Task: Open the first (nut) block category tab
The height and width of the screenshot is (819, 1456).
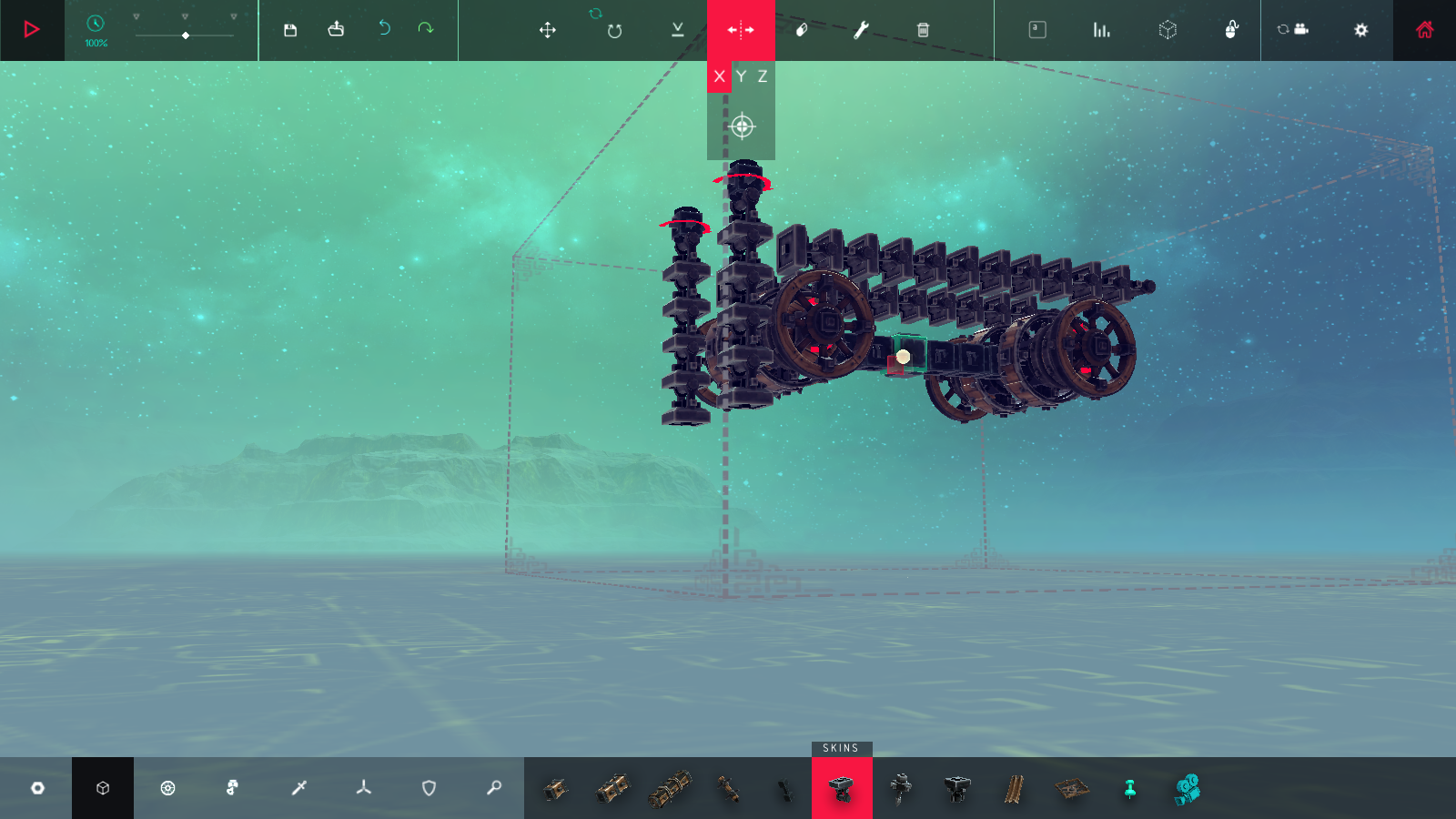Action: 37,788
